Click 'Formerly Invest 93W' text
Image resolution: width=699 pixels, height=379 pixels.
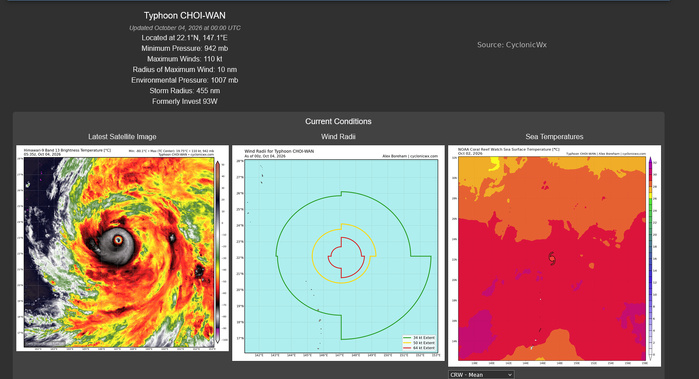click(185, 101)
